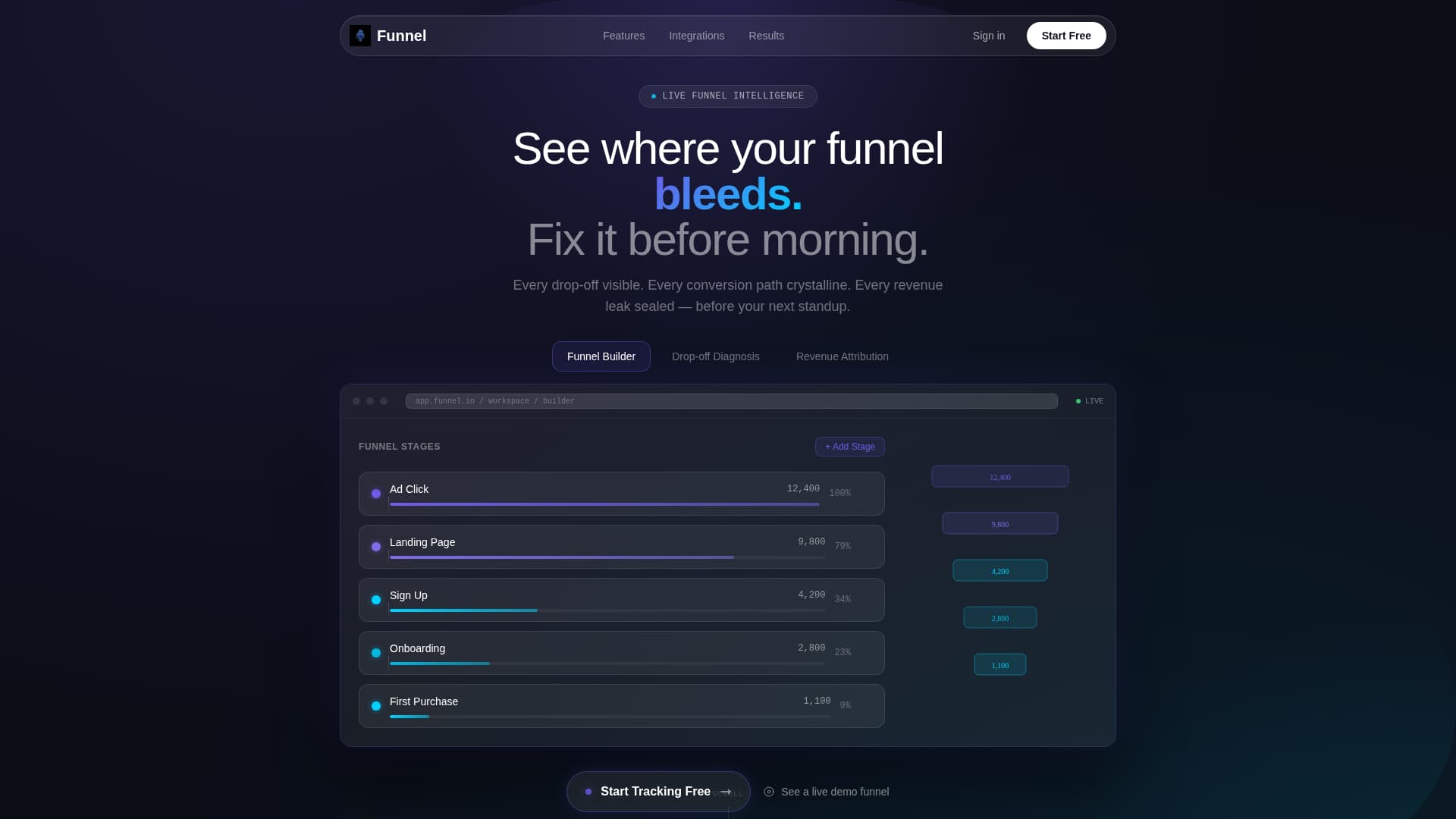Click the purple dot beside Ad Click
Screen dimensions: 1456x819
coord(375,494)
